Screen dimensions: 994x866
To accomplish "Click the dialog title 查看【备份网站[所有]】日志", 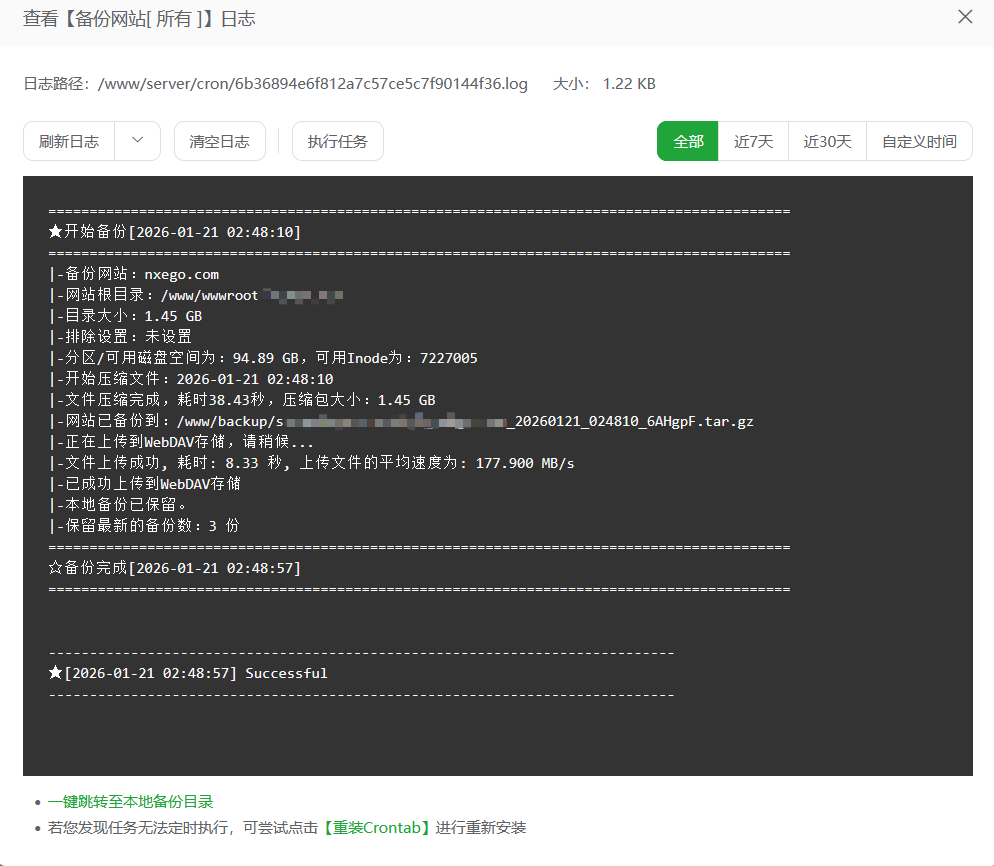I will click(139, 18).
